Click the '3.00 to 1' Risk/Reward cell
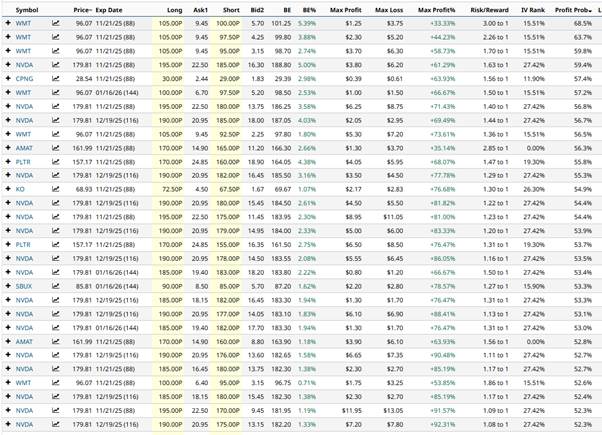 click(496, 23)
